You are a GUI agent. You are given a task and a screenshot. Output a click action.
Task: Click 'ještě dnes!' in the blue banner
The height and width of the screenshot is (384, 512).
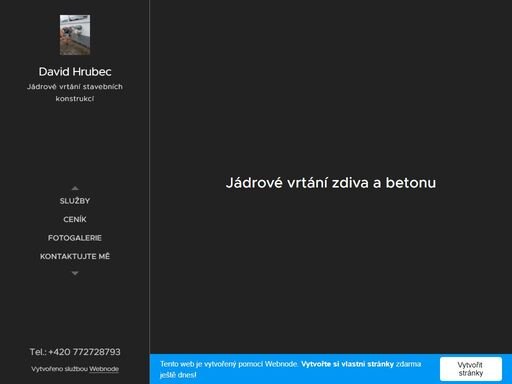(x=178, y=375)
